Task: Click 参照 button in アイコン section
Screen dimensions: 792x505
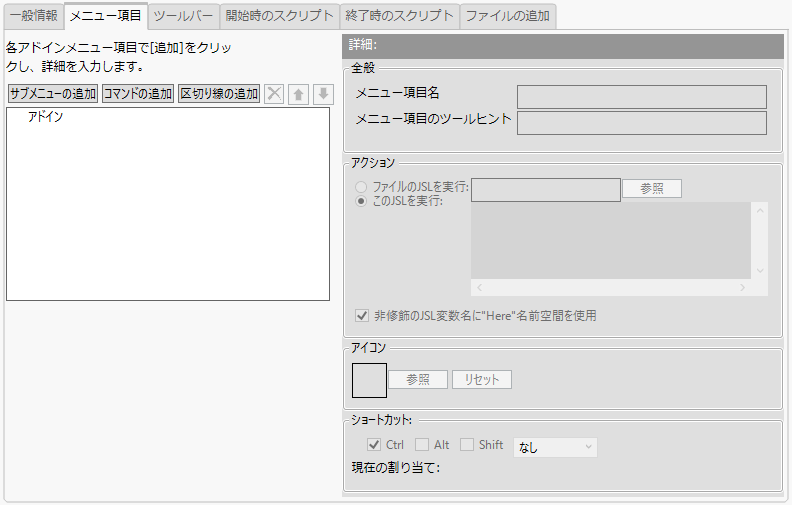Action: tap(418, 379)
